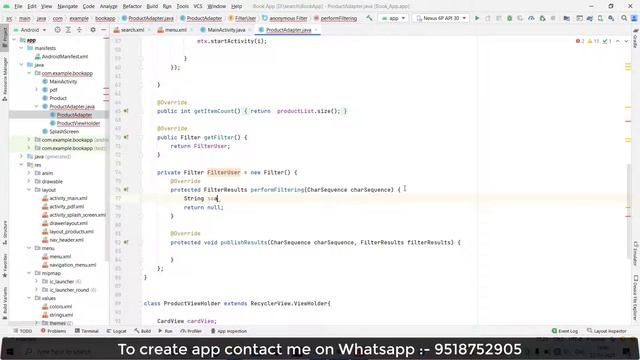Expand the drawable folder

pyautogui.click(x=29, y=181)
